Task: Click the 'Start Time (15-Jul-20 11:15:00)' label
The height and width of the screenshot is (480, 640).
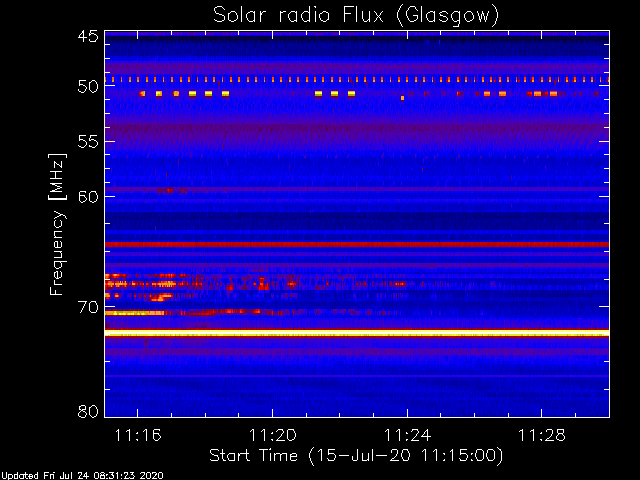Action: point(356,456)
